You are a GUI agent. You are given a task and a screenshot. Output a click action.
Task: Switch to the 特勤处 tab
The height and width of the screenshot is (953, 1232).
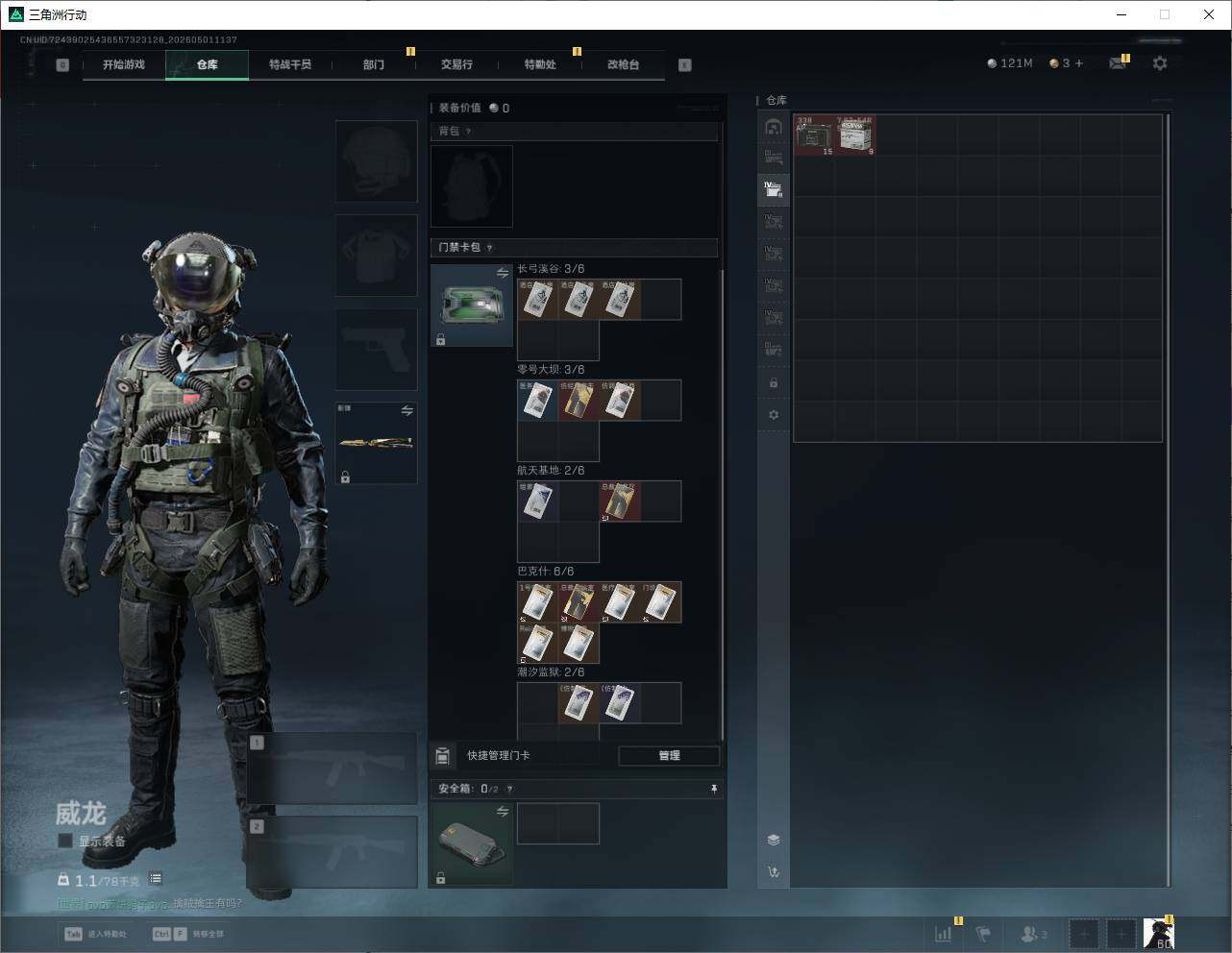click(540, 64)
